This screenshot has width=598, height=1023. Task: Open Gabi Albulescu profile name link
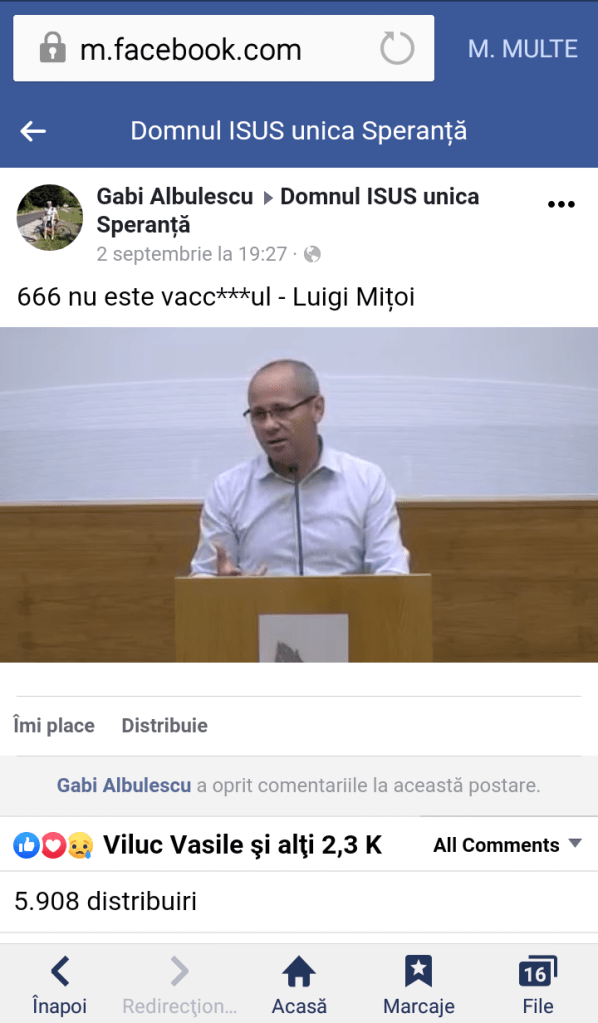(175, 196)
